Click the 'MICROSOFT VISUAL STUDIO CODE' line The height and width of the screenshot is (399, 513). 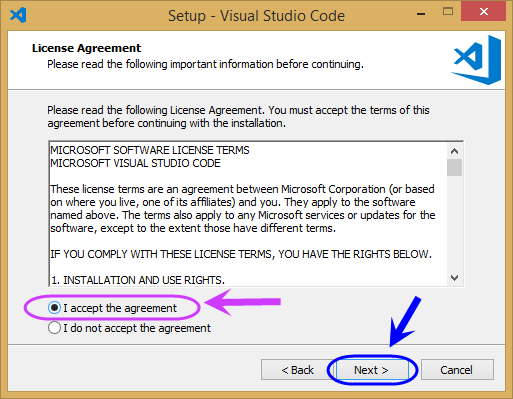[135, 163]
